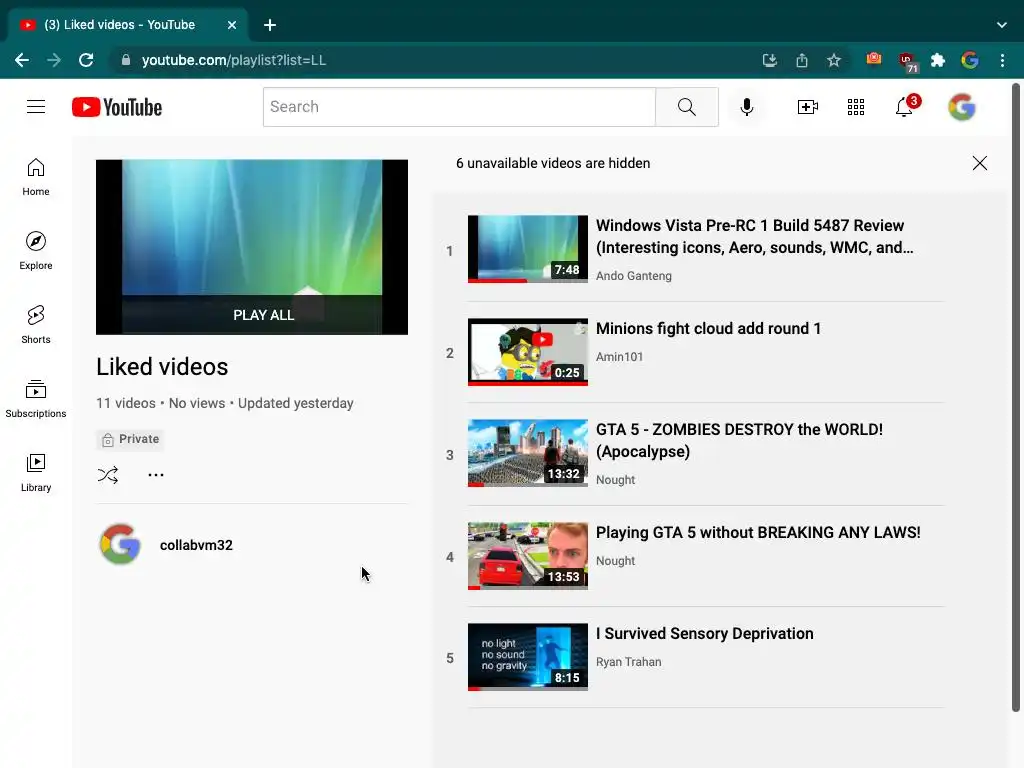Open Nought channel under GTA 5 zombies video
The height and width of the screenshot is (768, 1024).
pos(615,479)
